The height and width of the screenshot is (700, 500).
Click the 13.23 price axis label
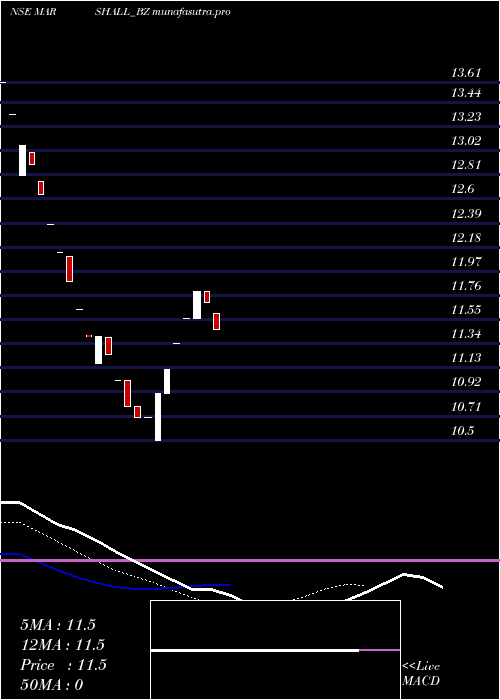(x=466, y=117)
